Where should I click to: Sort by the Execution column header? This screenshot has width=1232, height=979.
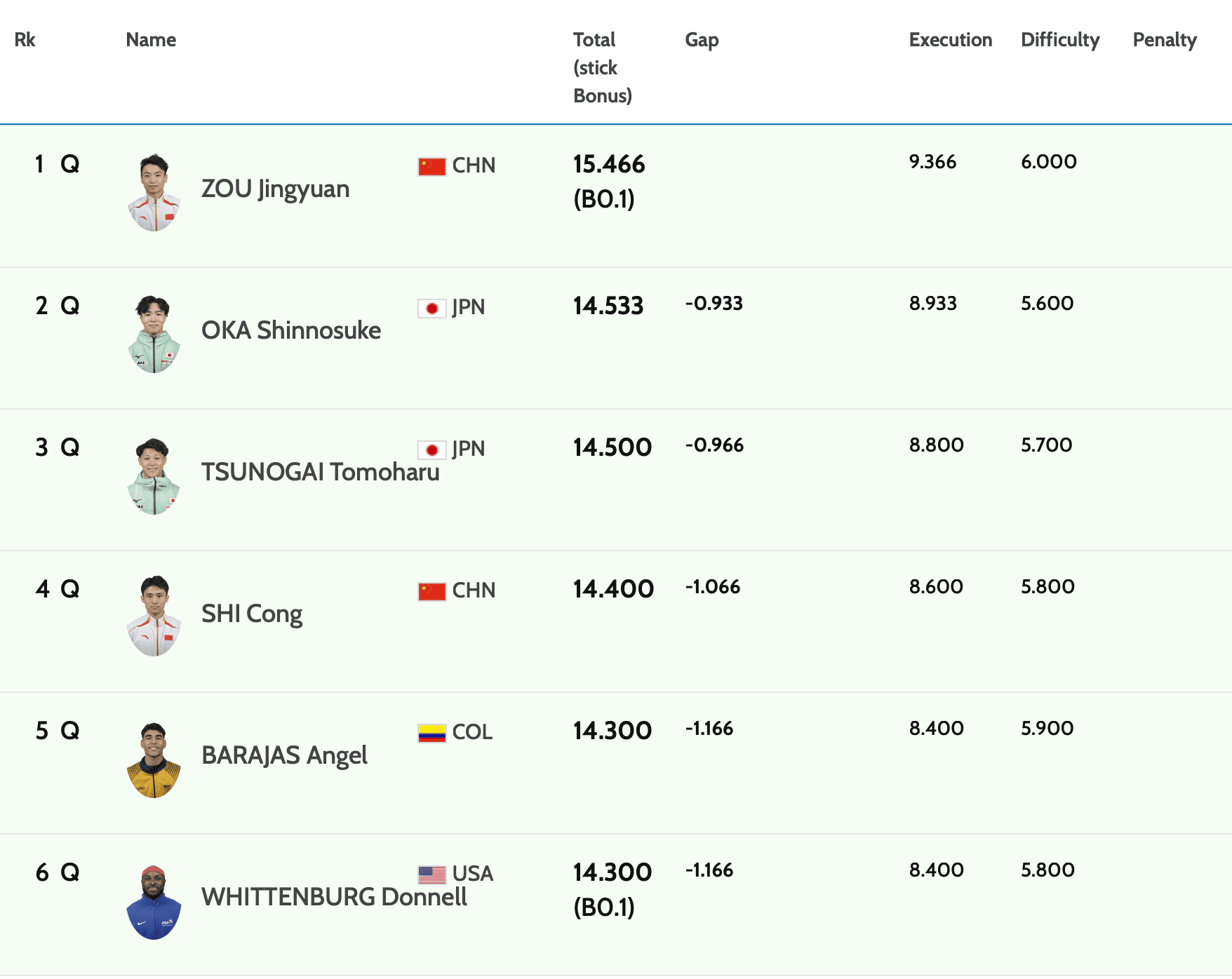(950, 40)
